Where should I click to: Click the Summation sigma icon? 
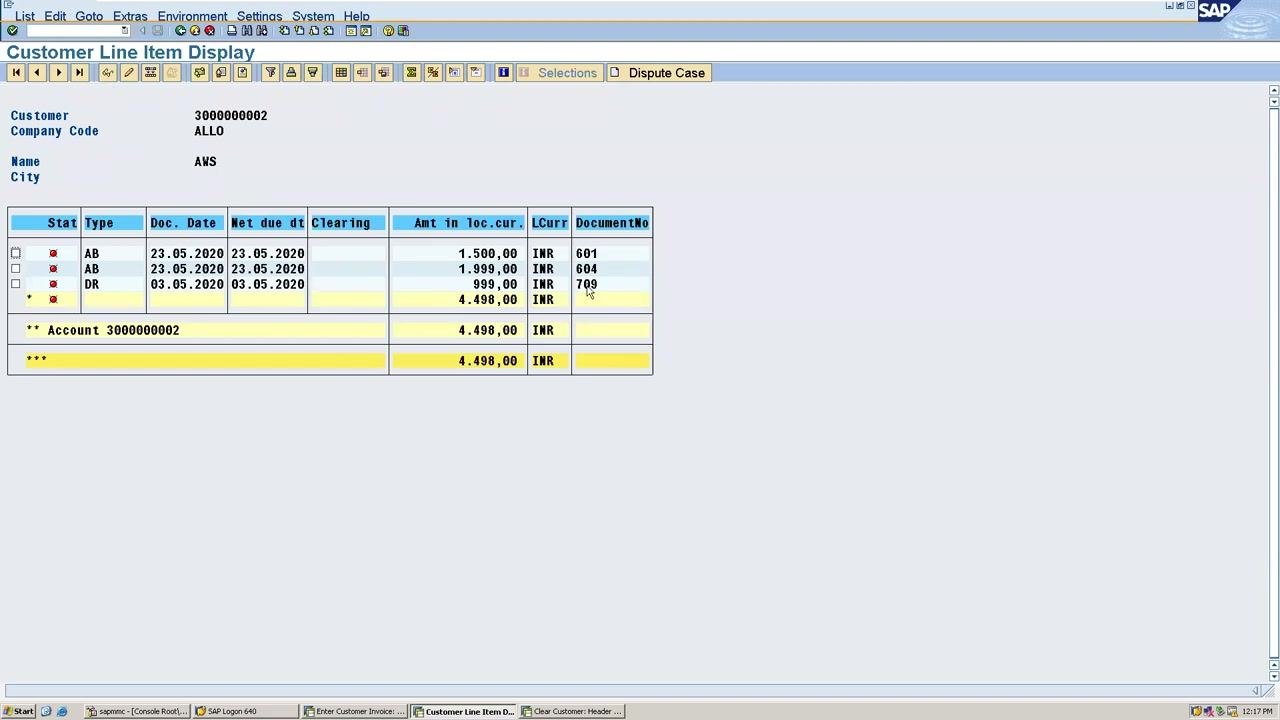(x=411, y=73)
